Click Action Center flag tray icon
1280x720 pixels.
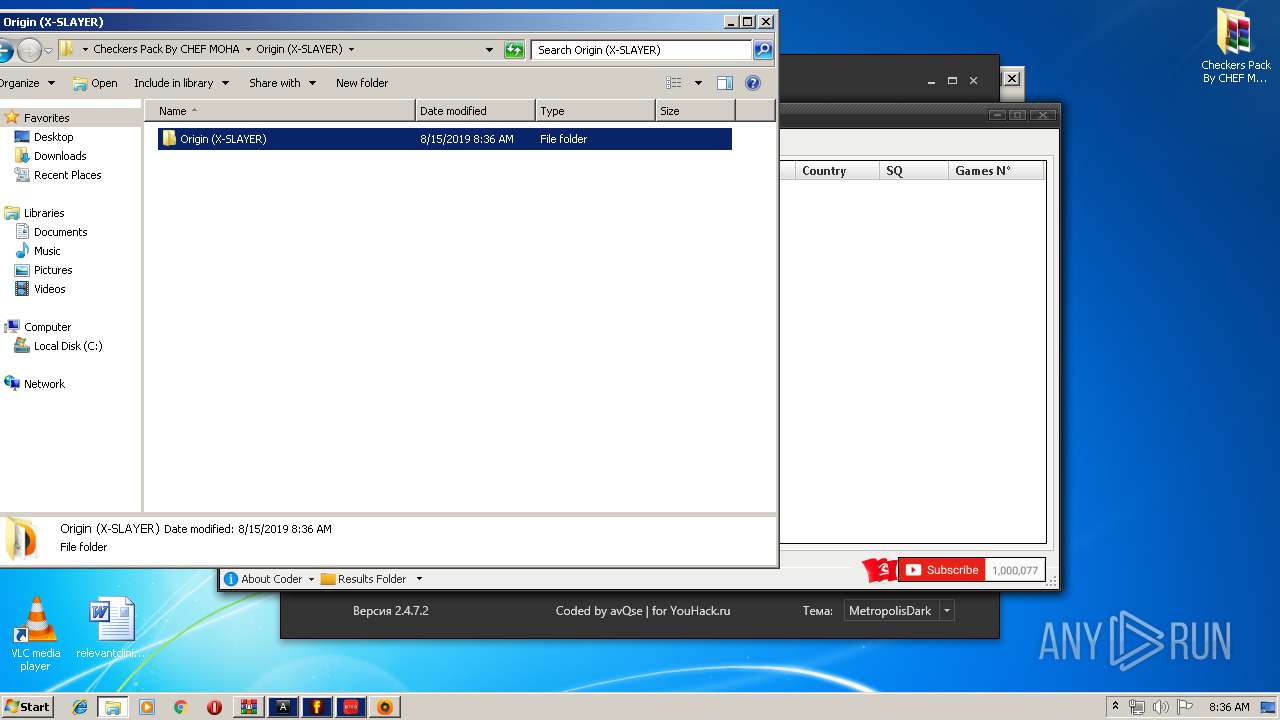click(1184, 707)
